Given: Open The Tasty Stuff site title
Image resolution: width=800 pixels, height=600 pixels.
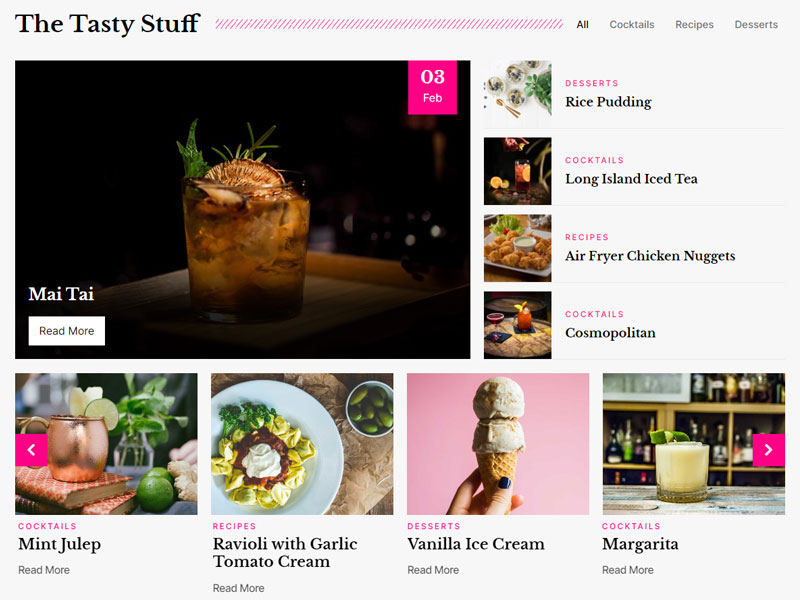Looking at the screenshot, I should [x=107, y=24].
